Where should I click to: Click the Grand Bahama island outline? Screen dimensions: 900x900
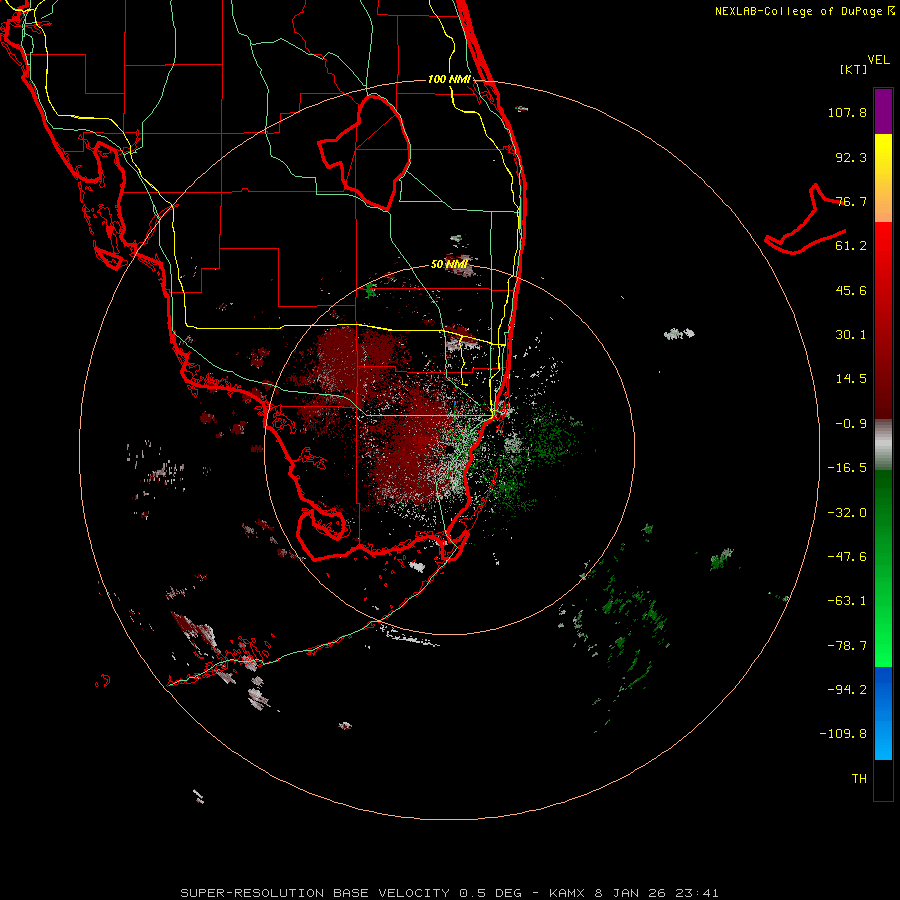[x=806, y=221]
